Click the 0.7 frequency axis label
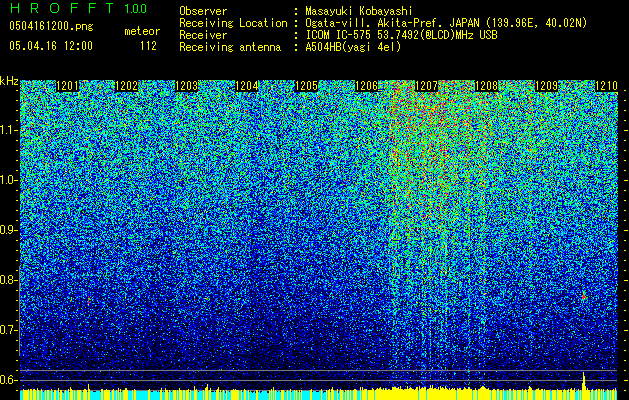This screenshot has width=629, height=400. pos(8,330)
